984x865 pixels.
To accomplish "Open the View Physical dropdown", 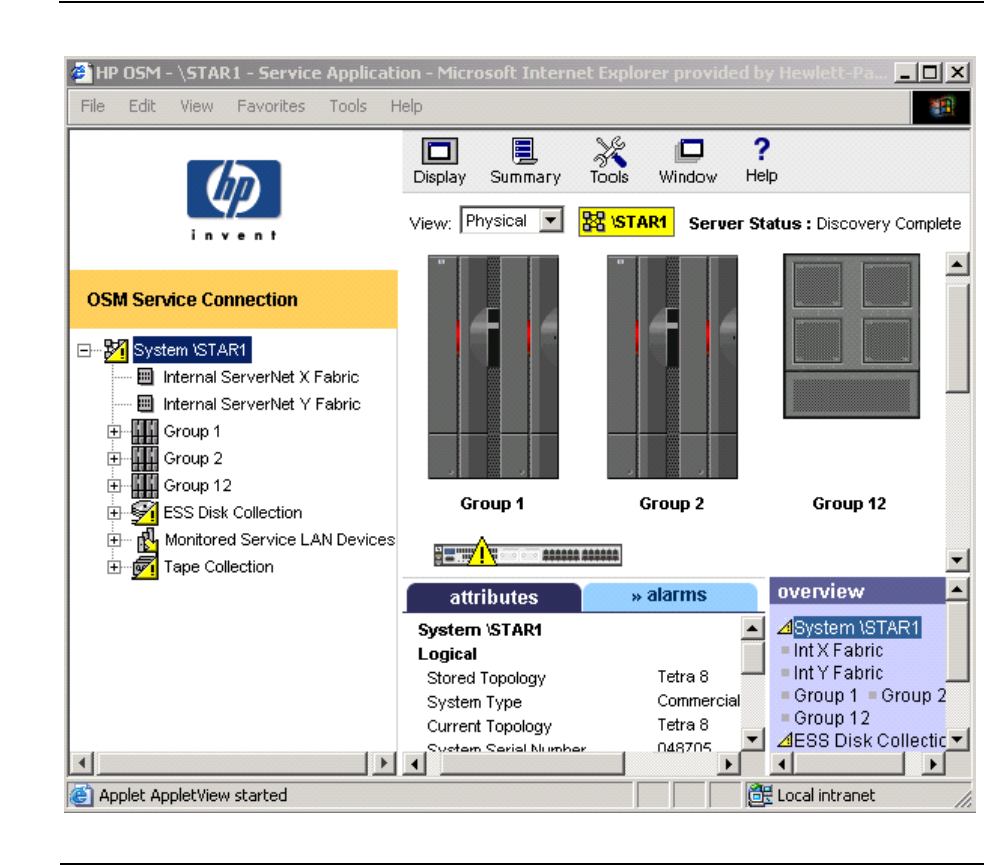I will 551,222.
